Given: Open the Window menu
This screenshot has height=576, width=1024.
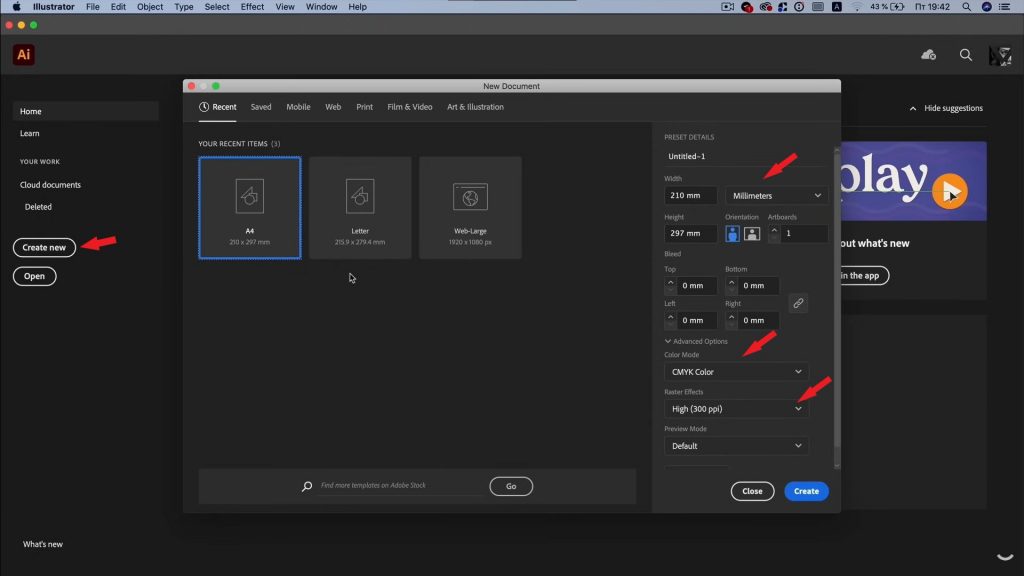Looking at the screenshot, I should click(x=321, y=7).
